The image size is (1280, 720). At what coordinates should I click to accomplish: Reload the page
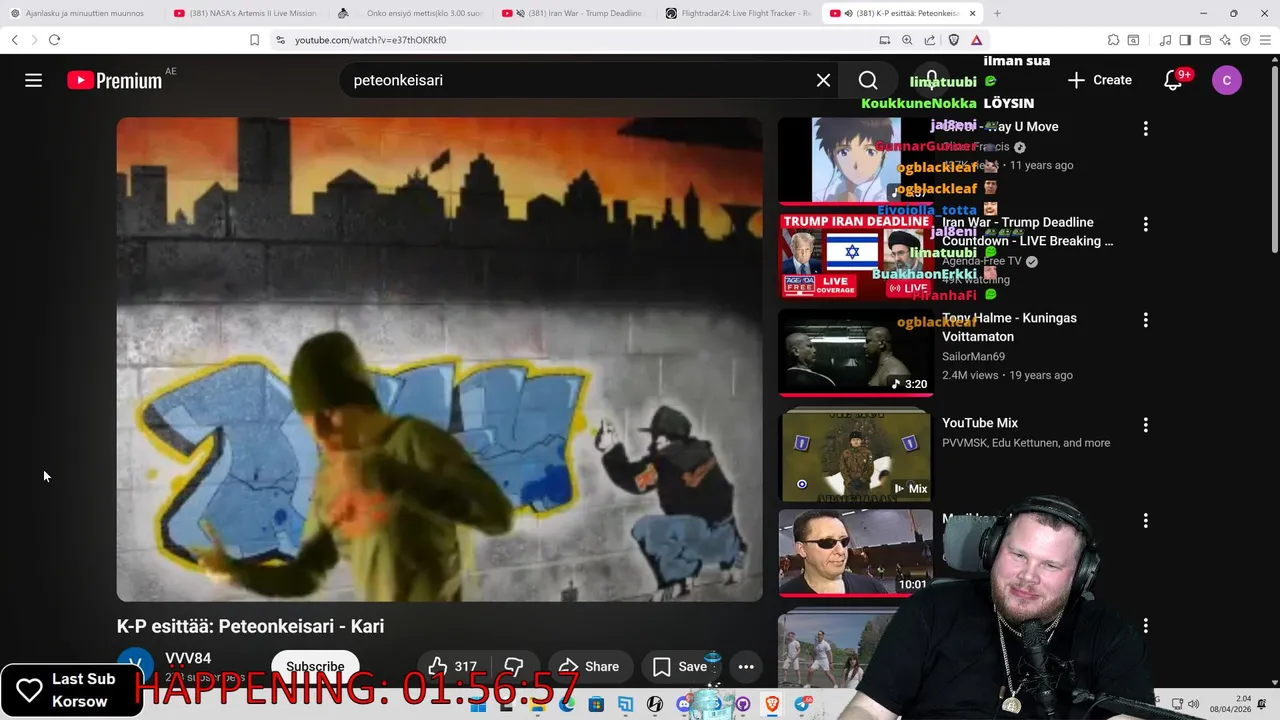click(54, 40)
